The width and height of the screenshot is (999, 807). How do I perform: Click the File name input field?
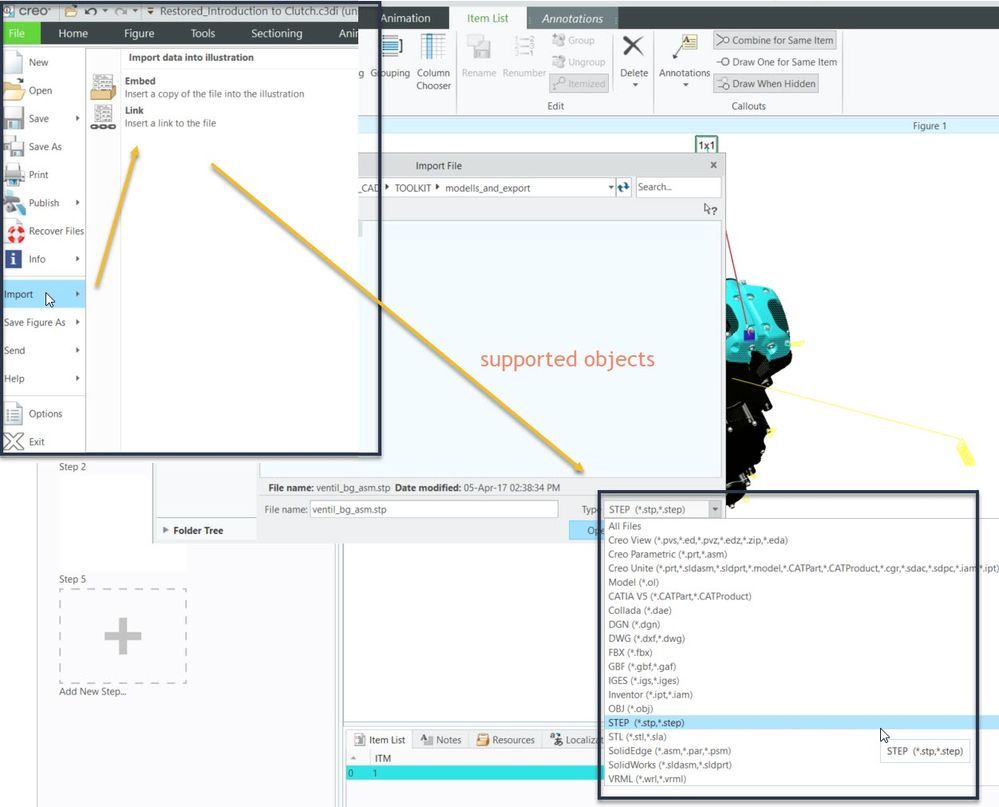[434, 509]
